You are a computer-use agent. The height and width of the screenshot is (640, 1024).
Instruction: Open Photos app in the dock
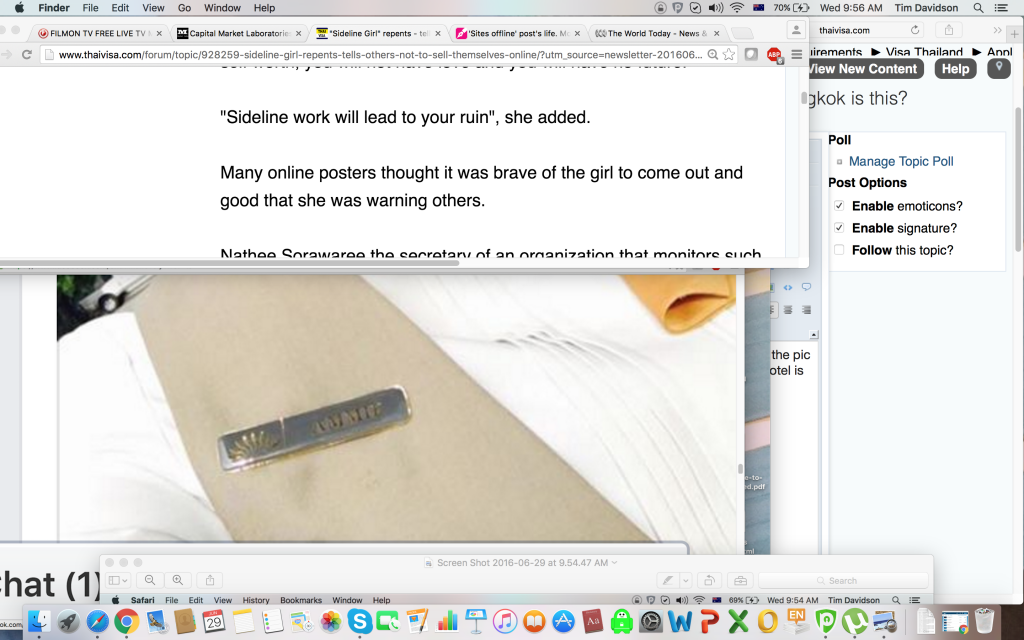pos(331,620)
